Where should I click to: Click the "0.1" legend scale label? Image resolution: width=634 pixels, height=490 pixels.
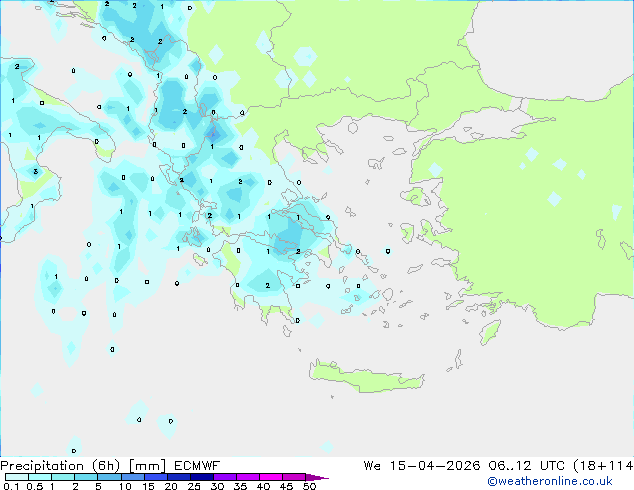[x=11, y=486]
